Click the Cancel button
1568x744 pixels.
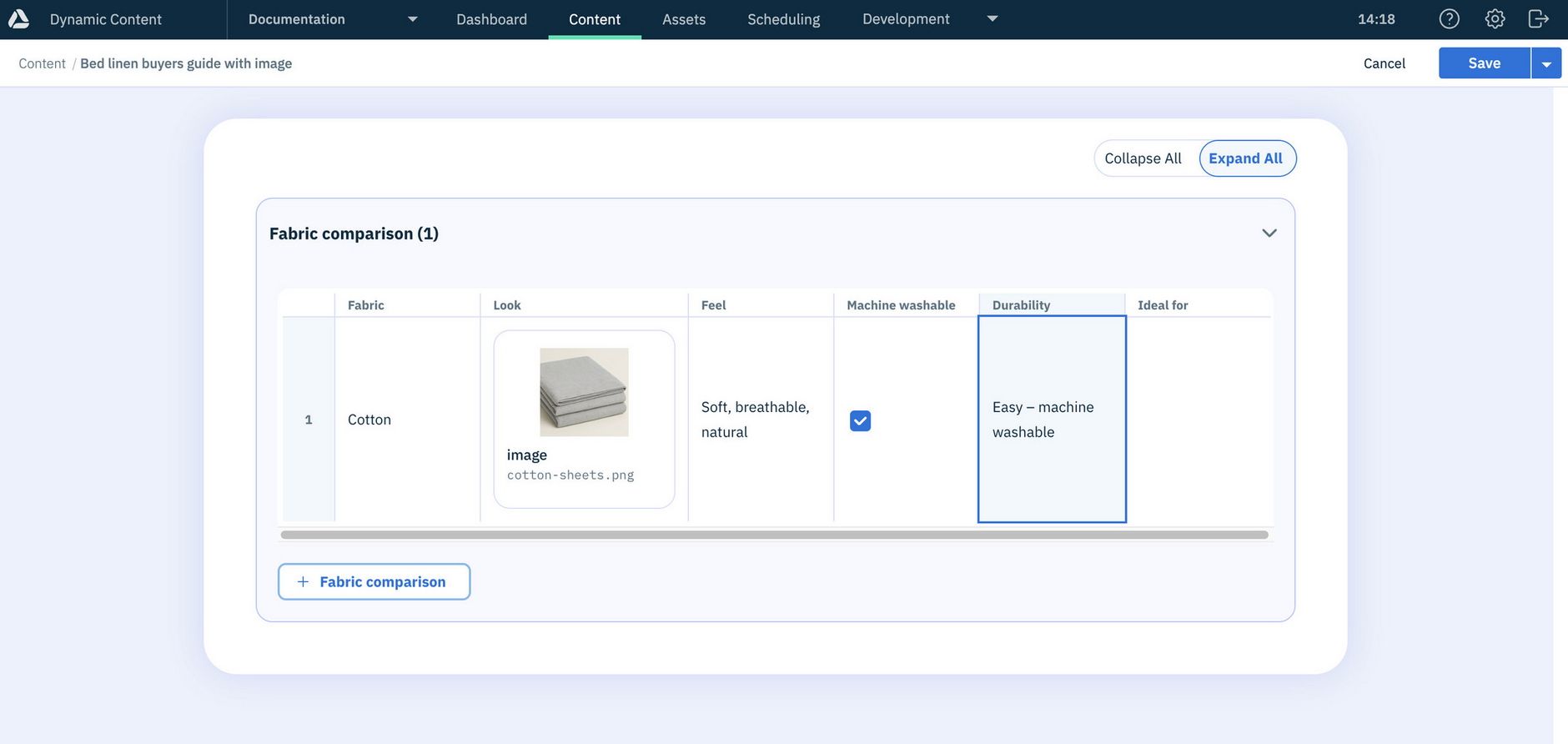coord(1384,63)
